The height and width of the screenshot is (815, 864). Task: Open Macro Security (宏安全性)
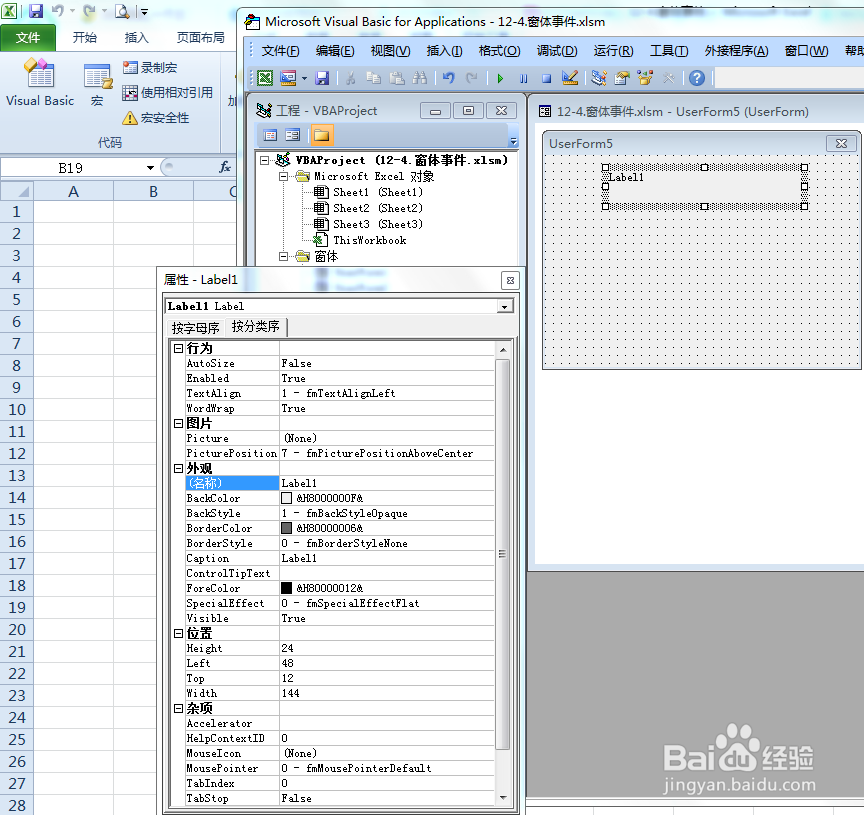click(155, 117)
